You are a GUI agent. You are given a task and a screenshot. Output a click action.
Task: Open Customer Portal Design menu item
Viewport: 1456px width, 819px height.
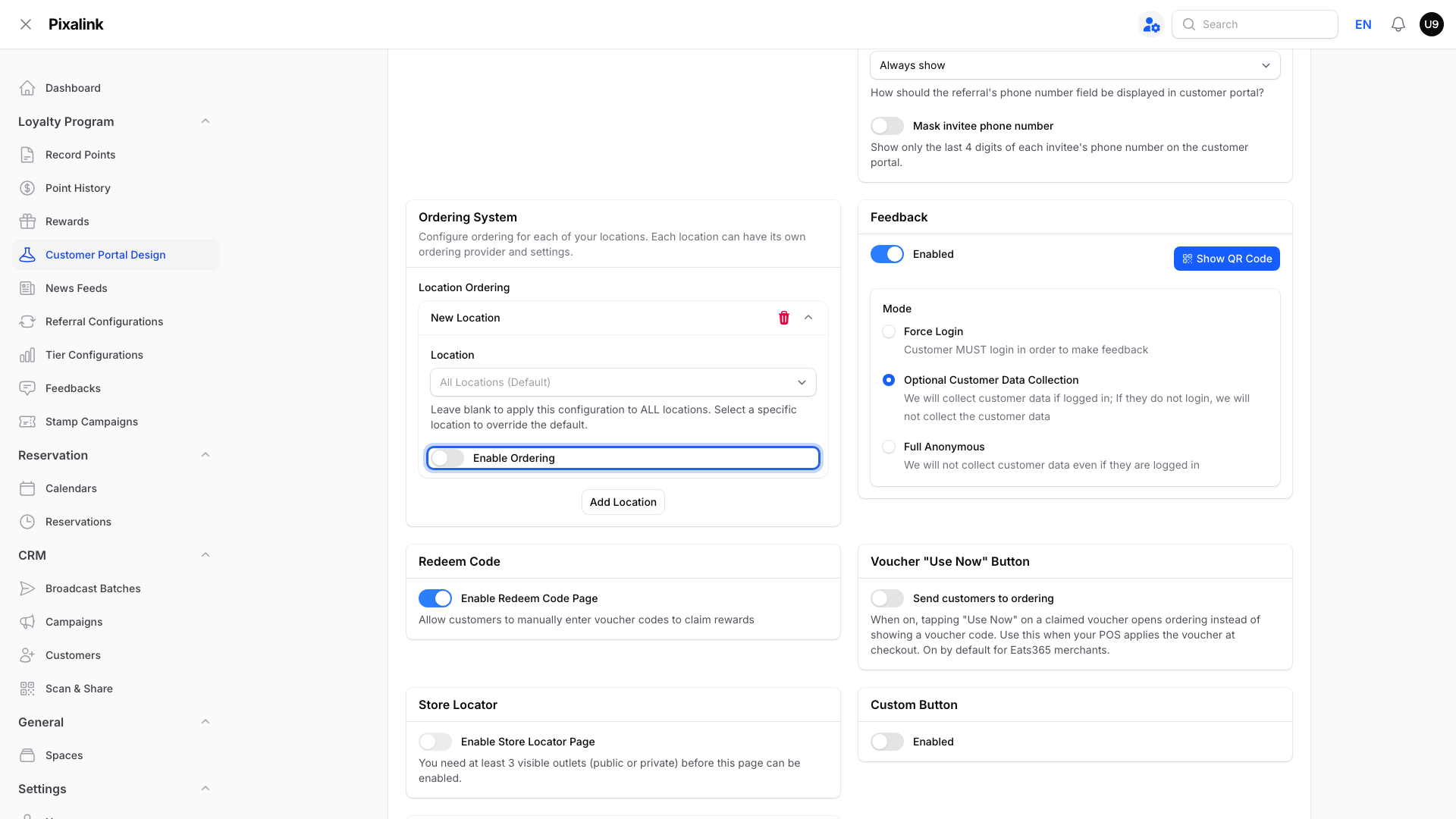115,255
